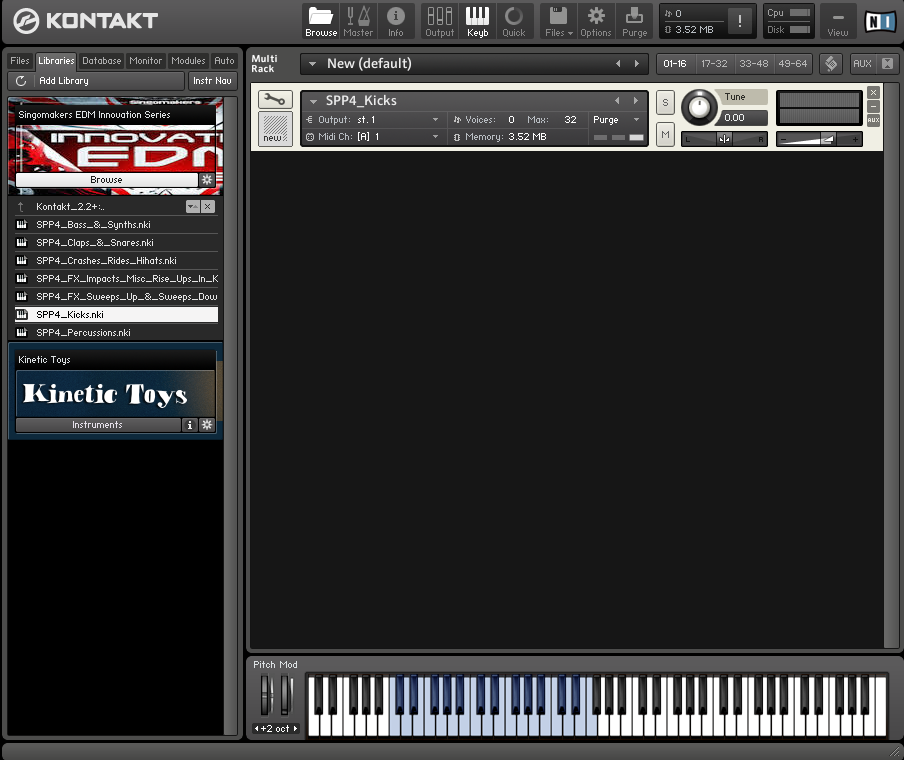This screenshot has height=760, width=904.
Task: Open Kinetic Toys info icon
Action: pos(190,425)
